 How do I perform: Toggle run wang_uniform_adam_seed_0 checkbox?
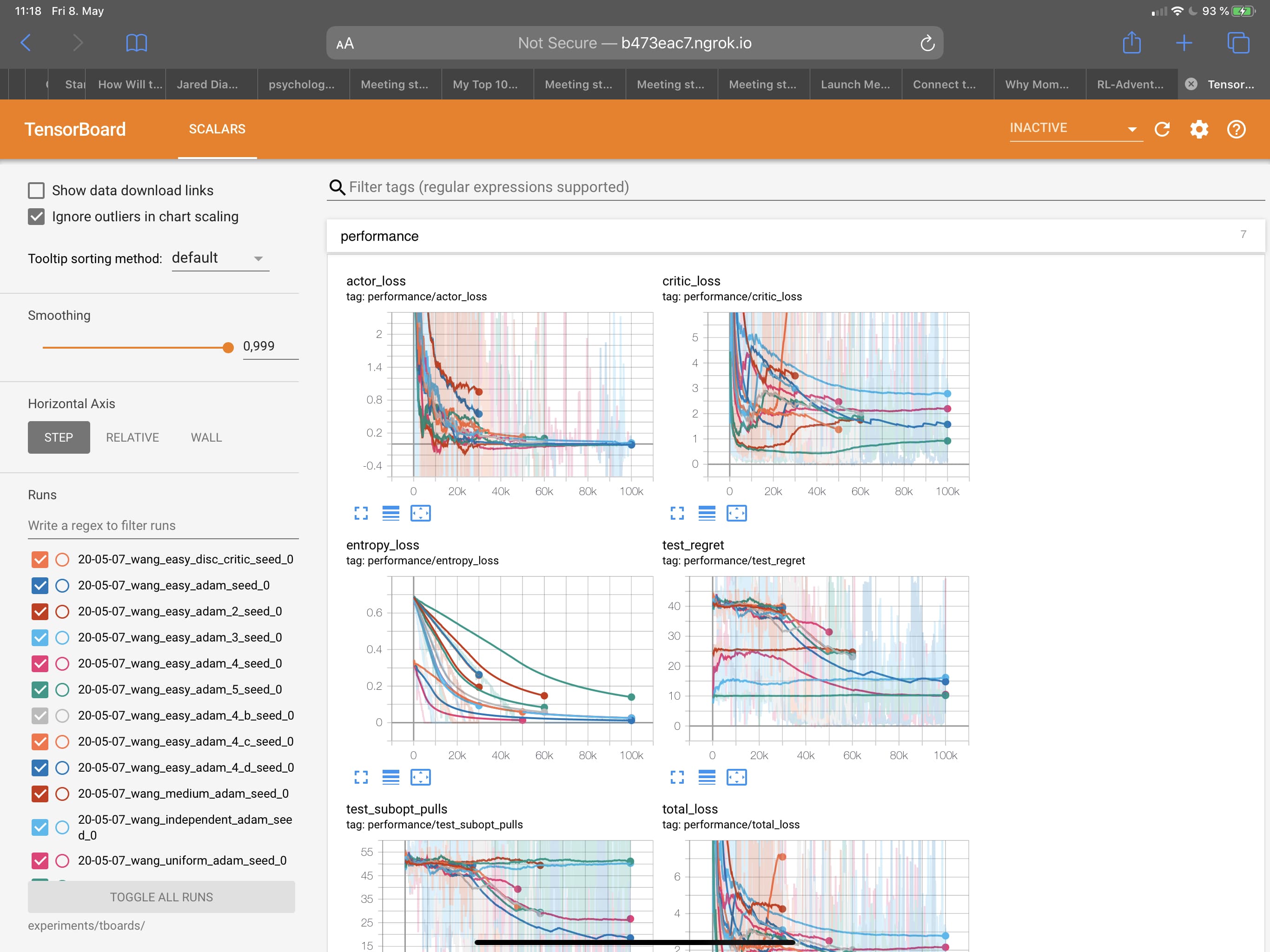click(40, 861)
